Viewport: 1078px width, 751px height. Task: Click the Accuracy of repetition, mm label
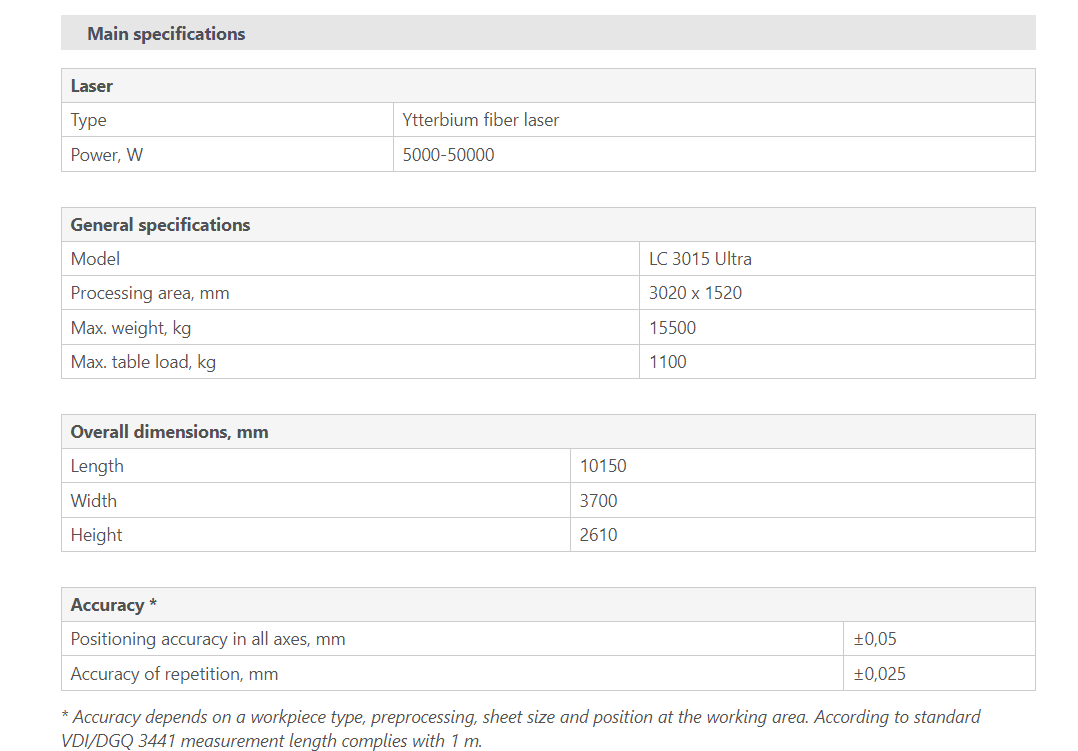click(x=174, y=674)
